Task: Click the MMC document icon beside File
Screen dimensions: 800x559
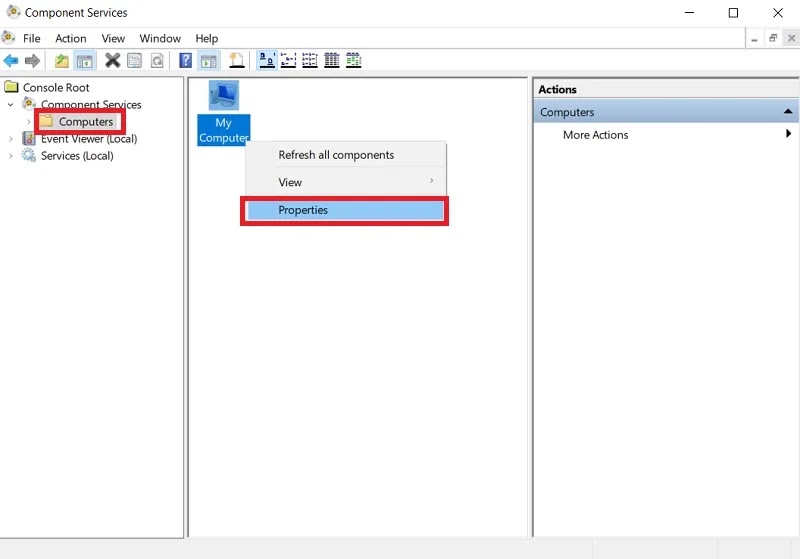Action: (x=8, y=38)
